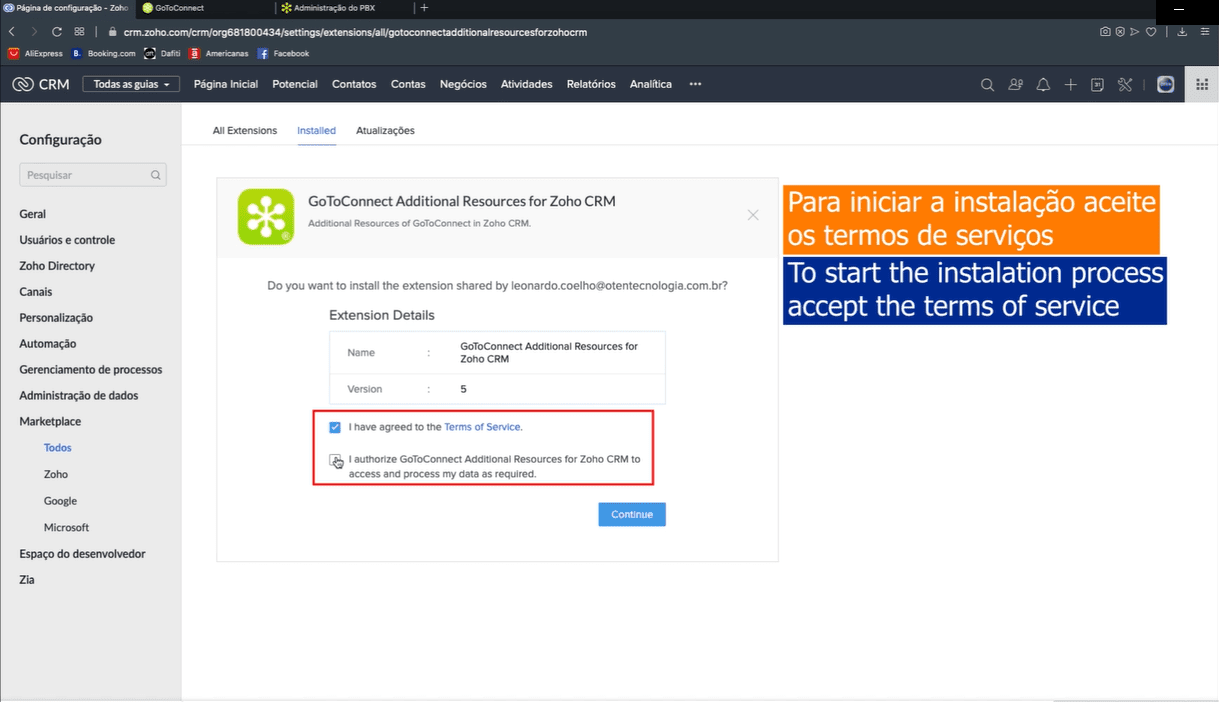Click the notifications bell icon
This screenshot has height=702, width=1219.
(1043, 85)
